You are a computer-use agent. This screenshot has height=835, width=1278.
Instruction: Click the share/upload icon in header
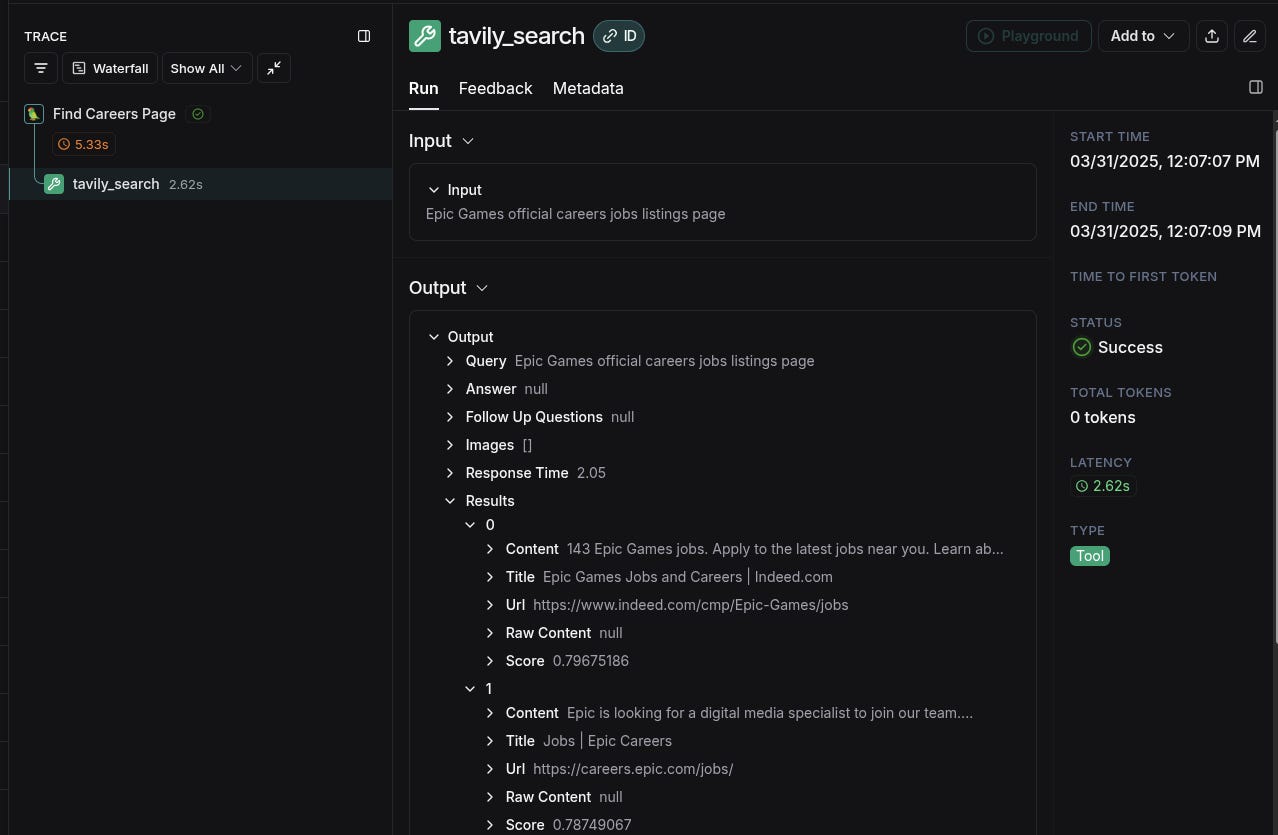(x=1211, y=36)
